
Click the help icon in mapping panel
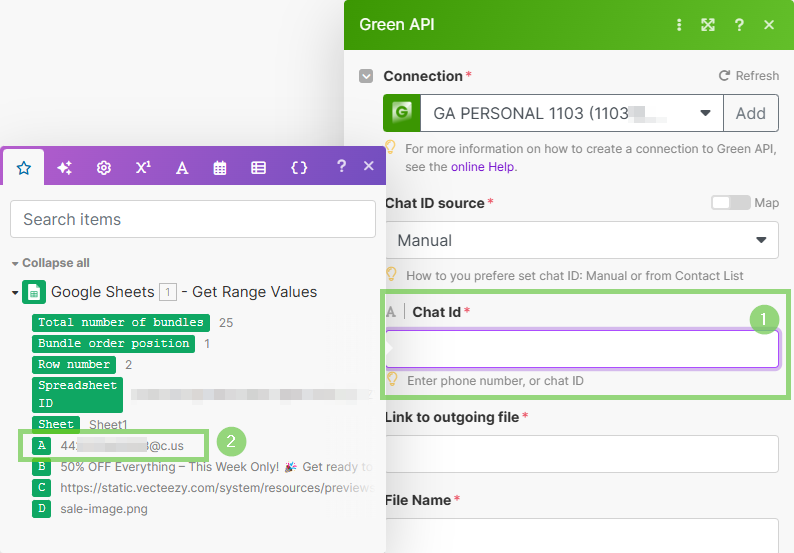341,166
